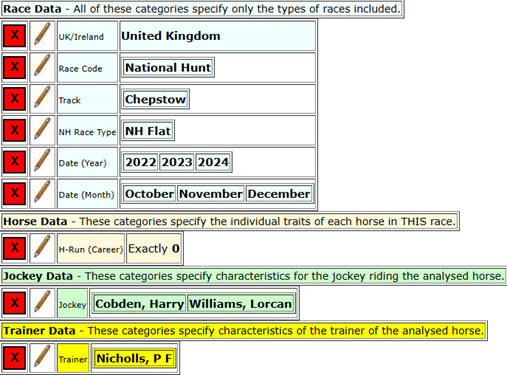Click the Jockey category label
Viewport: 507px width, 375px height.
(73, 304)
